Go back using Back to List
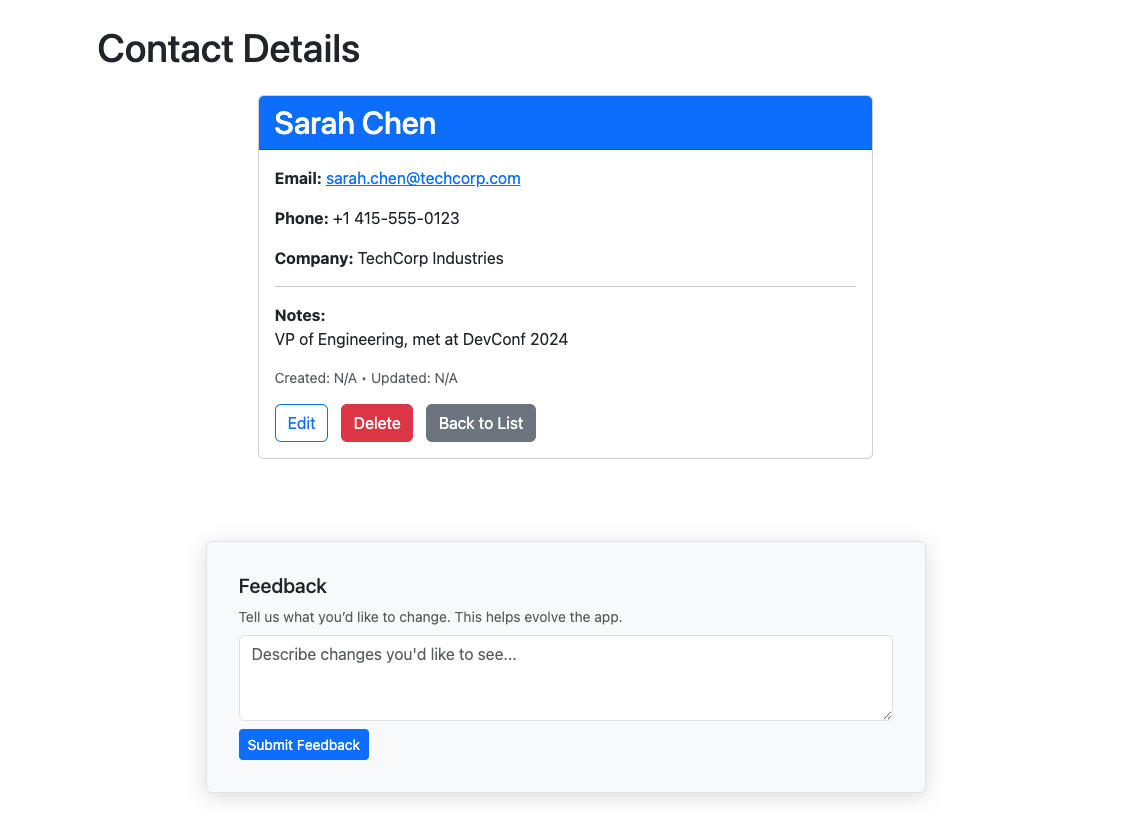This screenshot has width=1131, height=813. (480, 423)
